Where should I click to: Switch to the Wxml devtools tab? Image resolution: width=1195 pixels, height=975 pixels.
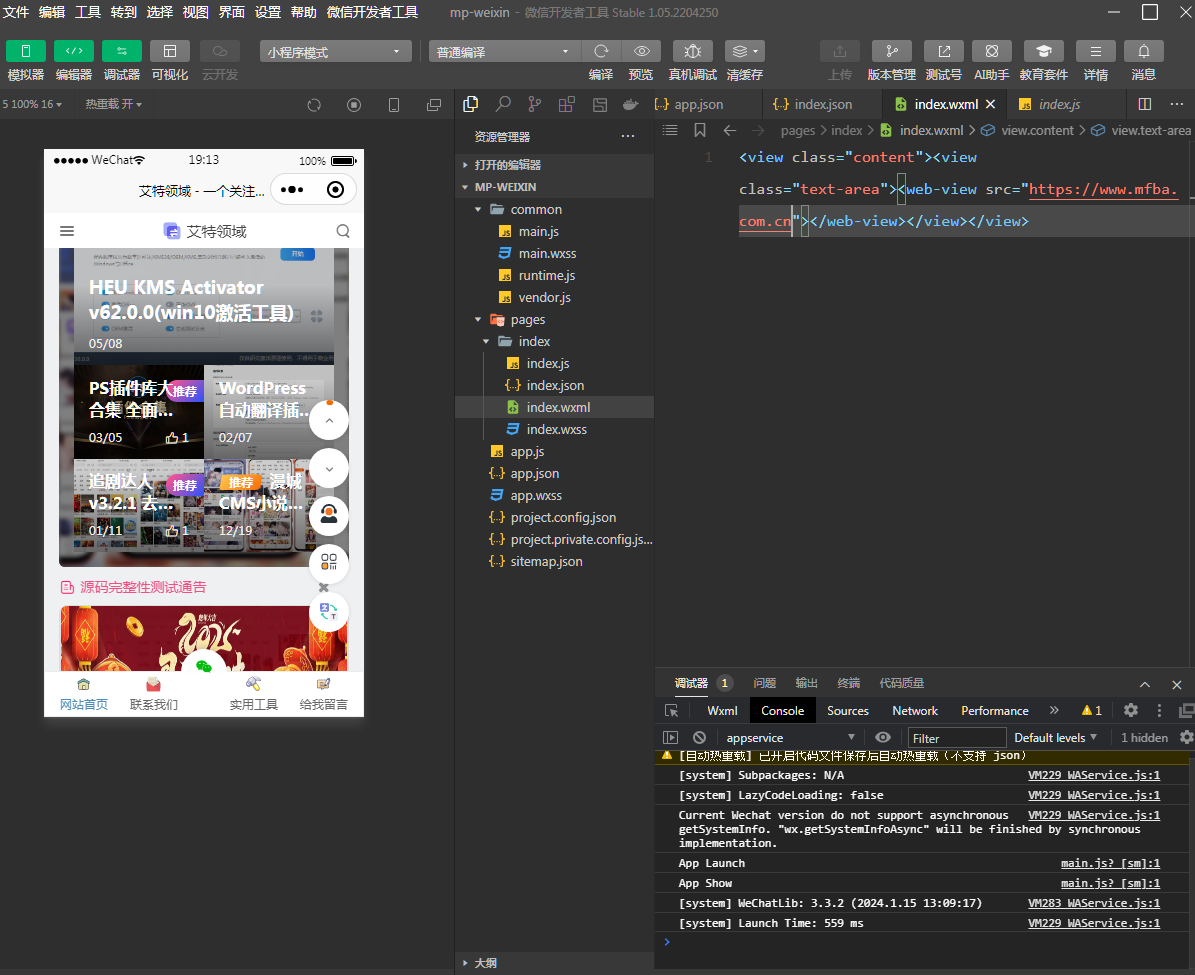click(722, 710)
